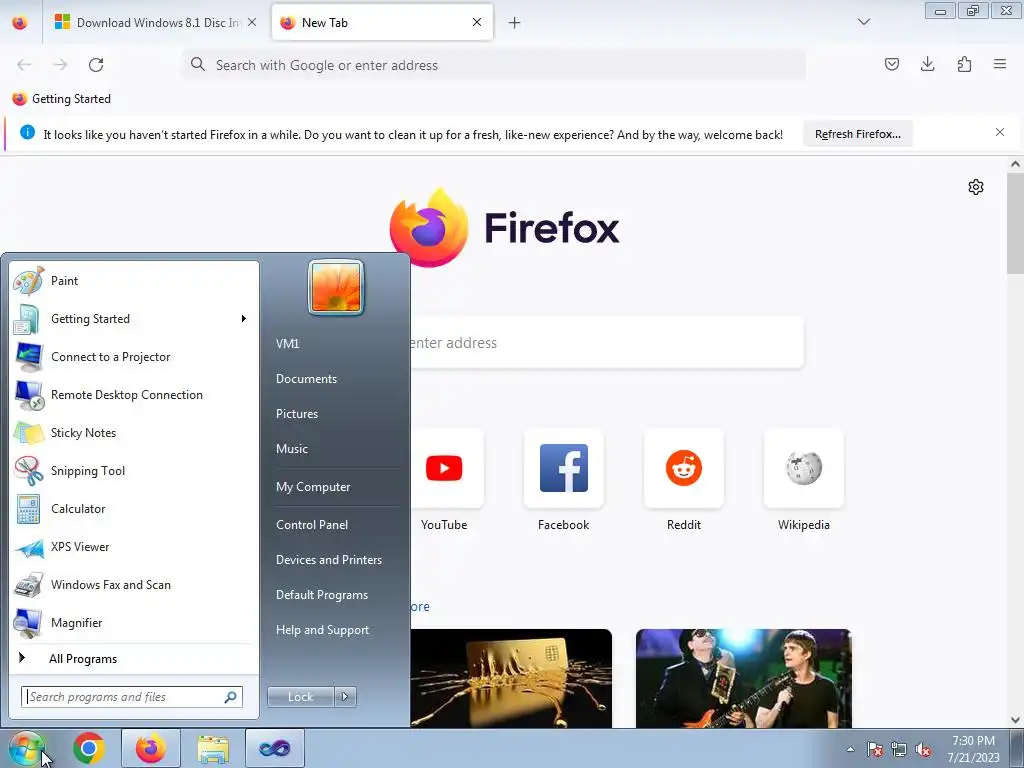Open Firefox application menu
The width and height of the screenshot is (1024, 768).
(999, 64)
